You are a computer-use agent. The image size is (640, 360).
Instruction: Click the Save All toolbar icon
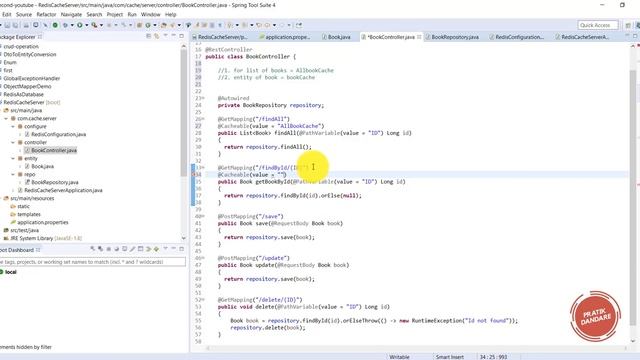tap(15, 25)
